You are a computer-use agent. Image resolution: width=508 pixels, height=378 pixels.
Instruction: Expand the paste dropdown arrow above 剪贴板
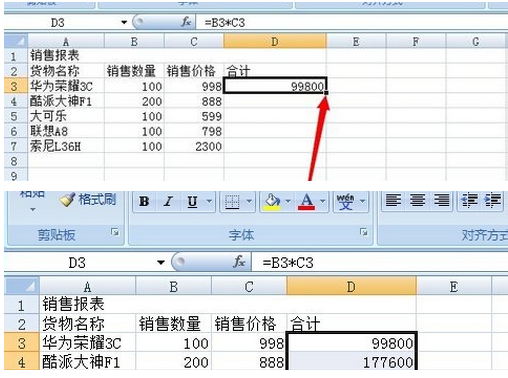[x=33, y=209]
